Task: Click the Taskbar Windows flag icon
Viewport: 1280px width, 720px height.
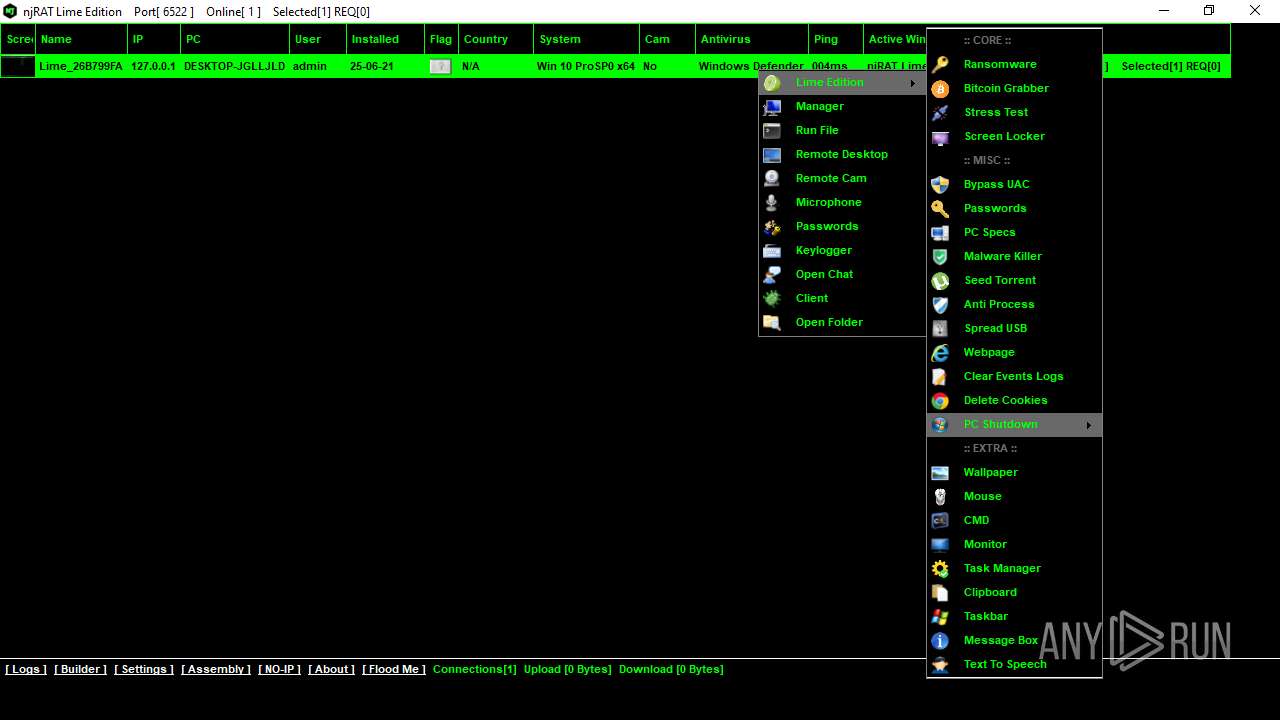Action: point(940,616)
